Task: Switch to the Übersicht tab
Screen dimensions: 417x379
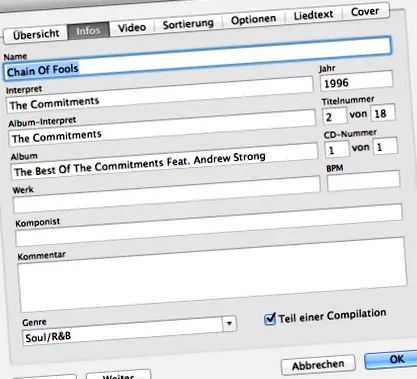Action: click(36, 34)
